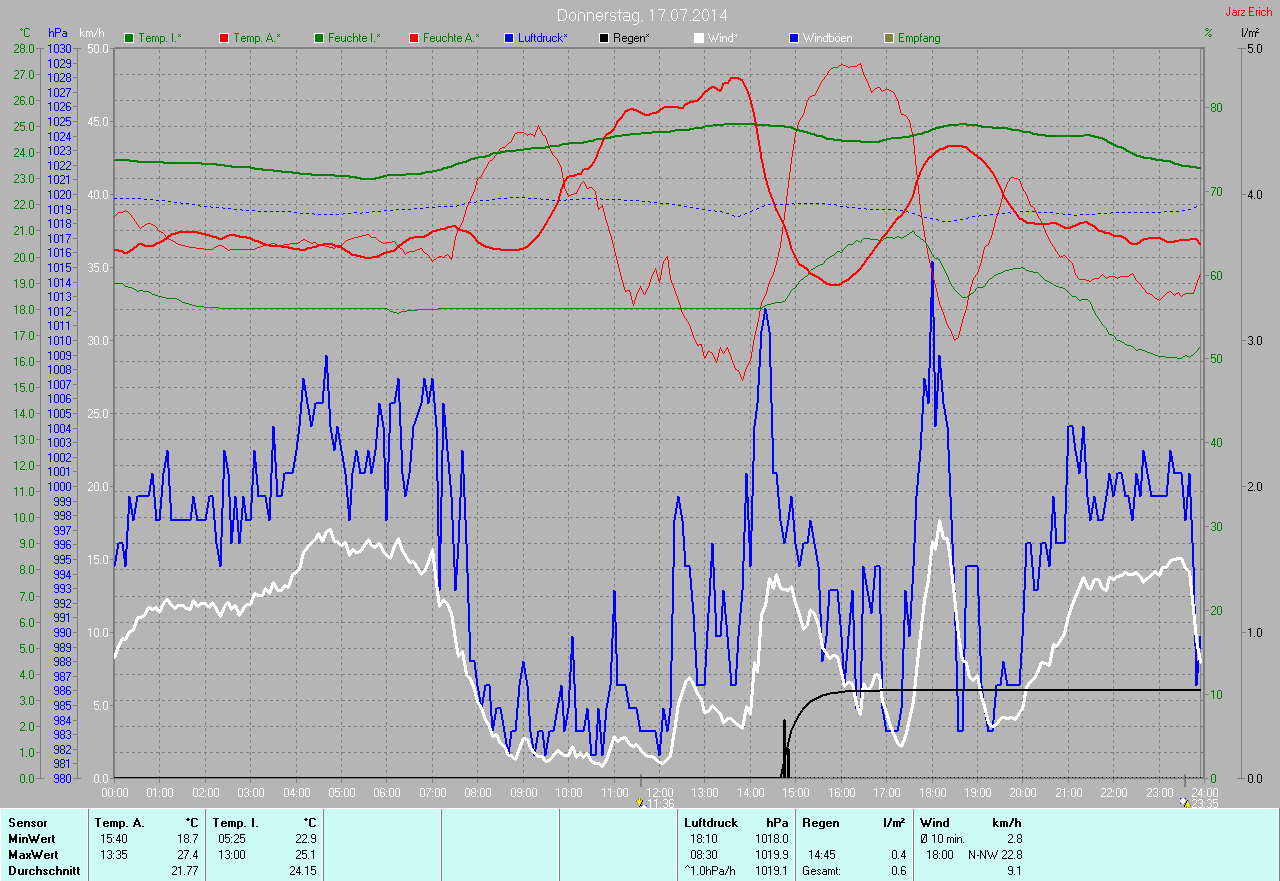Click the 16:00 label on the time axis
This screenshot has height=881, width=1280.
tap(842, 792)
